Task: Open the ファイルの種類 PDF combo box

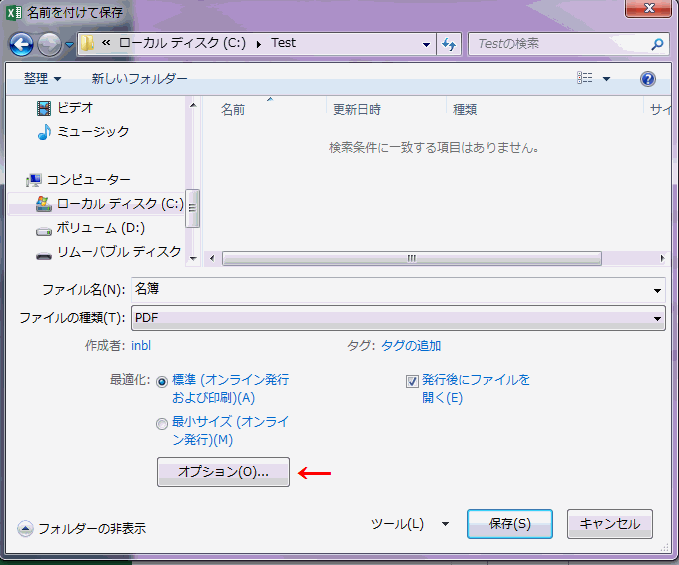Action: (398, 318)
